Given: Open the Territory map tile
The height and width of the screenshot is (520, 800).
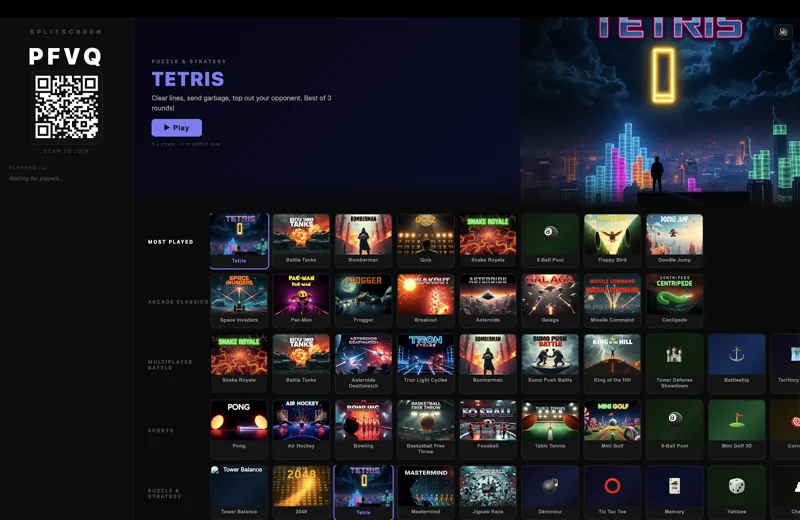Looking at the screenshot, I should 785,363.
